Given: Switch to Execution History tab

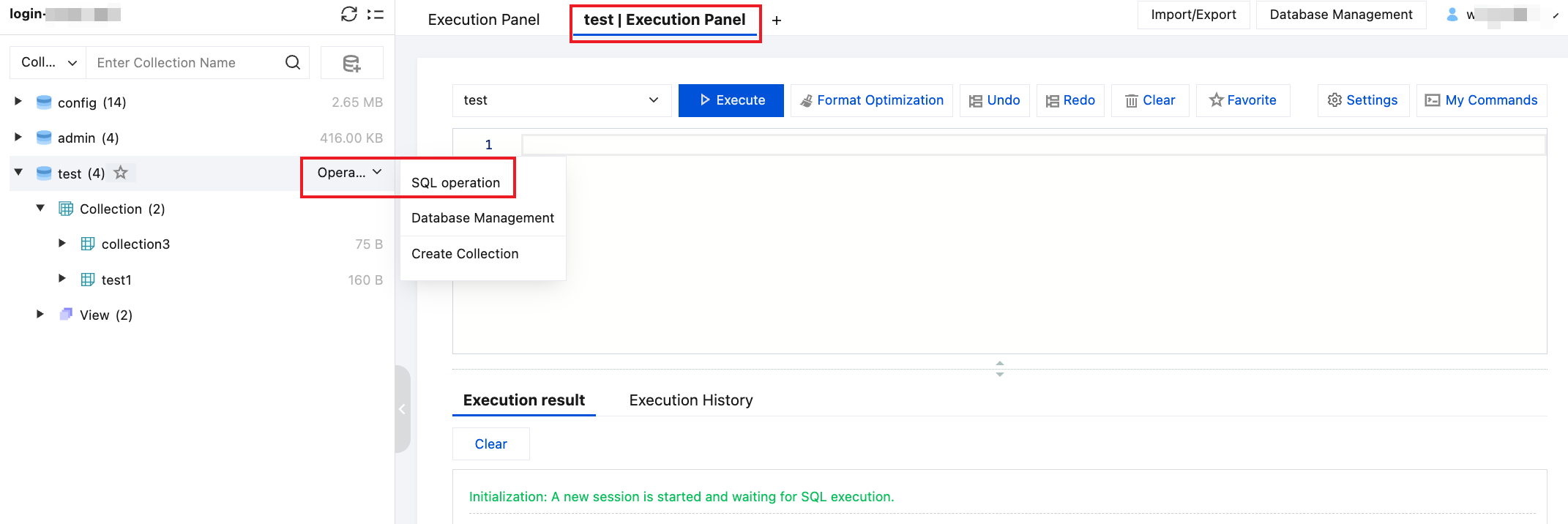Looking at the screenshot, I should tap(691, 400).
